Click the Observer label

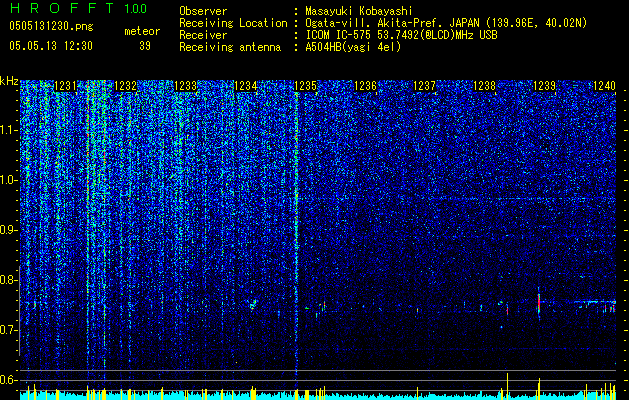click(203, 11)
